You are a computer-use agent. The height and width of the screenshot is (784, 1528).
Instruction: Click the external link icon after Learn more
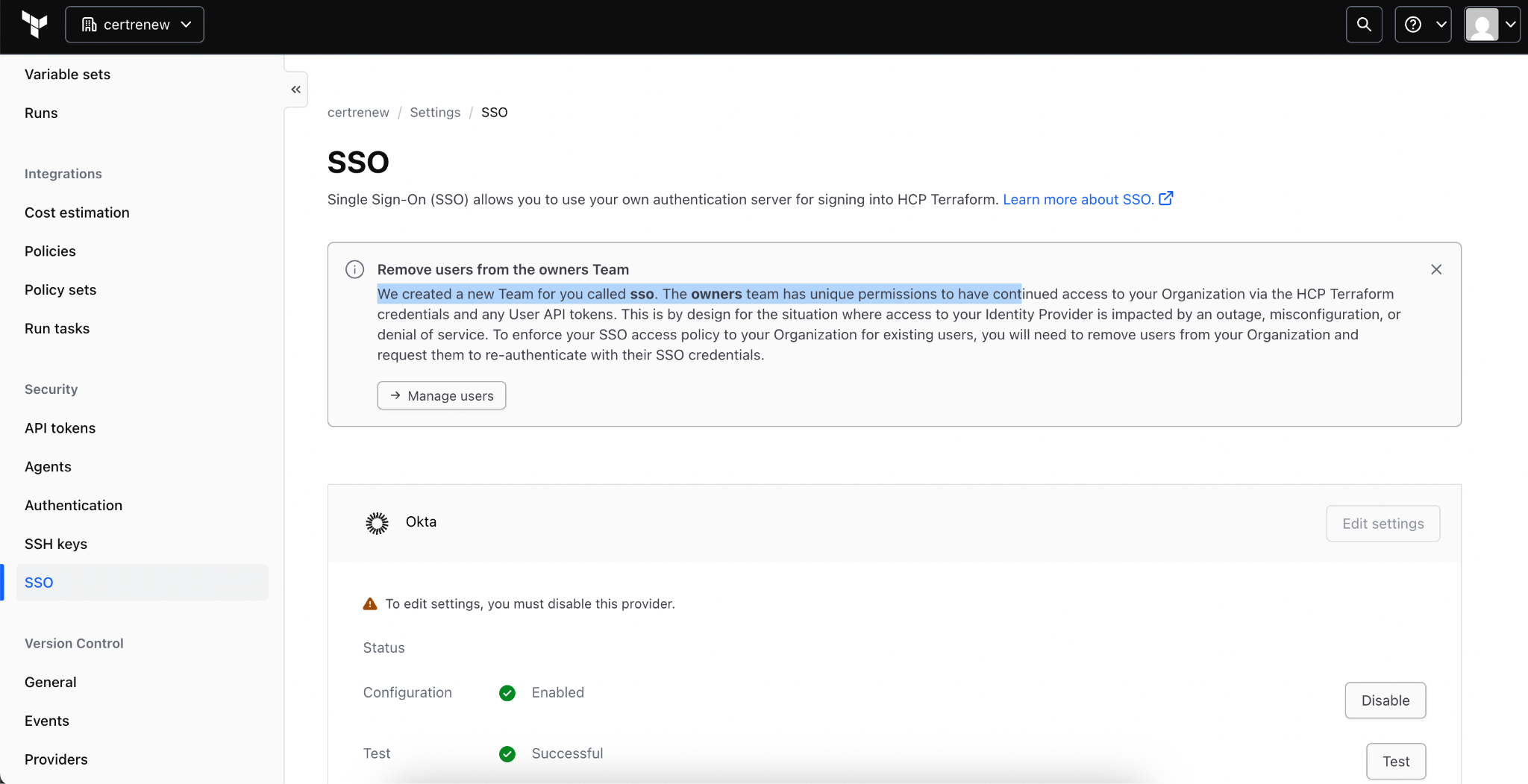pos(1166,198)
